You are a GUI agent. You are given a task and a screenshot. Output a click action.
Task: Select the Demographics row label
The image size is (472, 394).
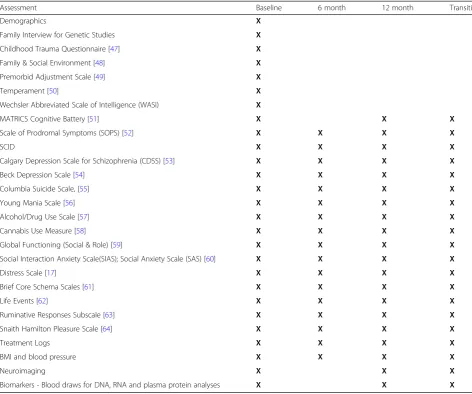[x=23, y=21]
